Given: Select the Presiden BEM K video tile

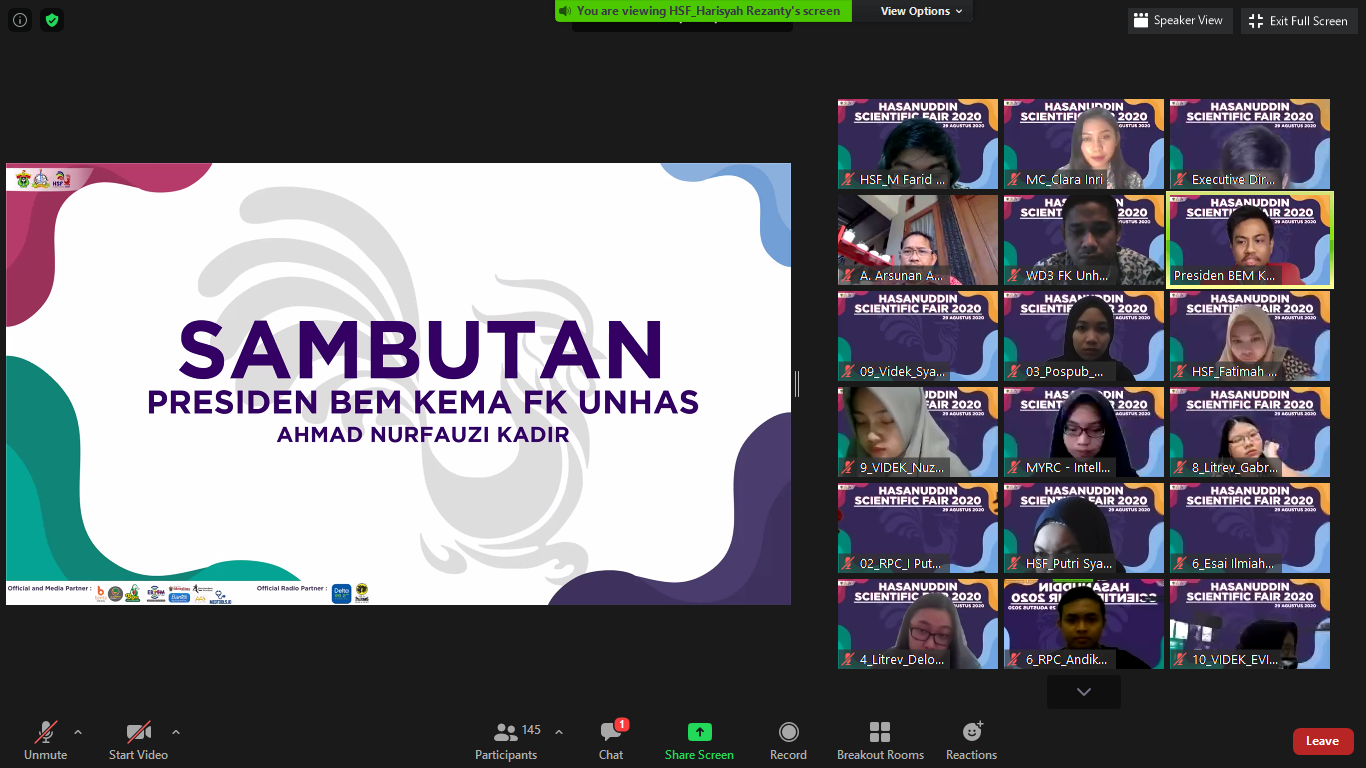Looking at the screenshot, I should tap(1250, 240).
